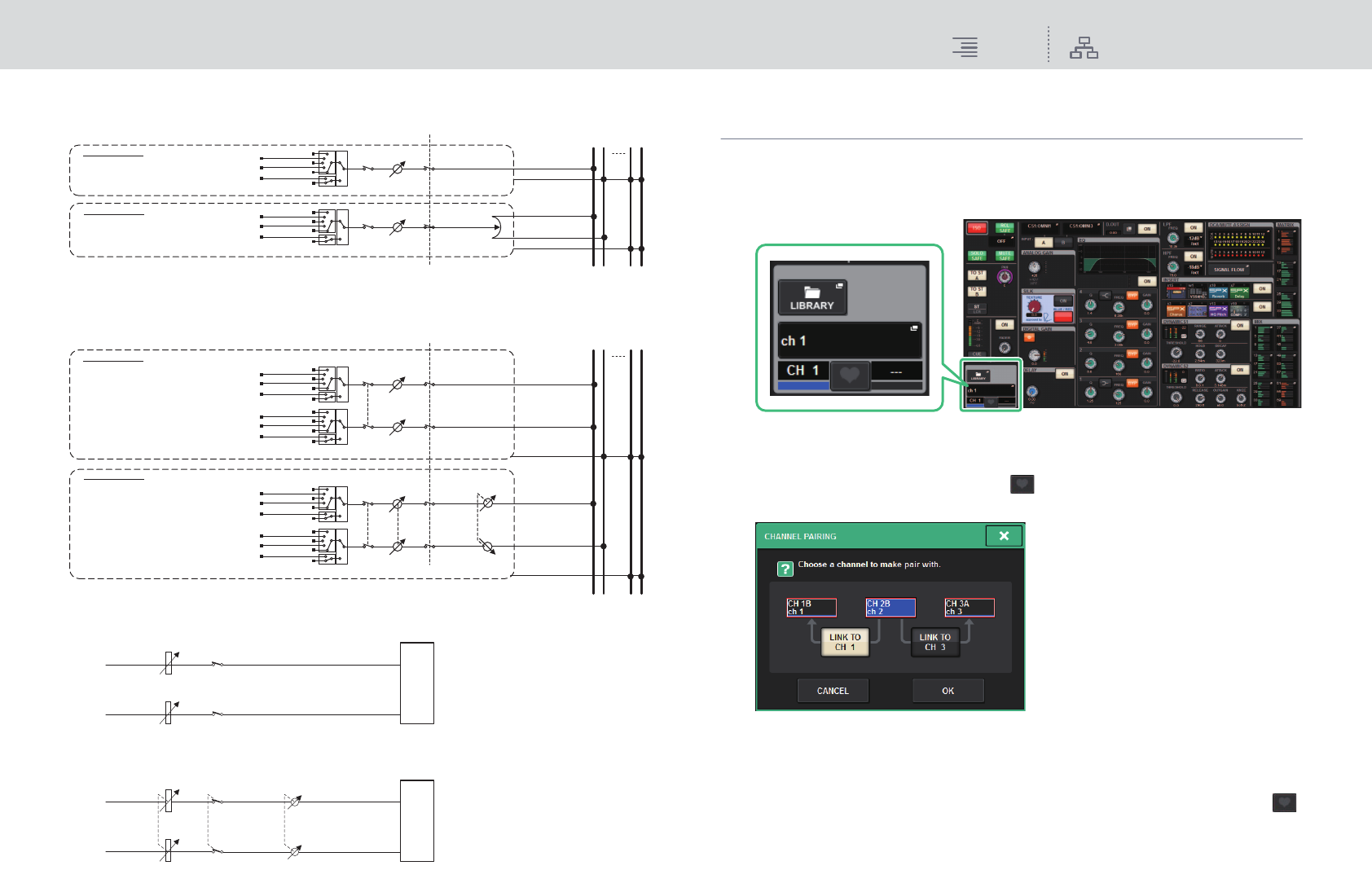Image resolution: width=1372 pixels, height=870 pixels.
Task: Open the table of contents icon in header
Action: click(965, 47)
